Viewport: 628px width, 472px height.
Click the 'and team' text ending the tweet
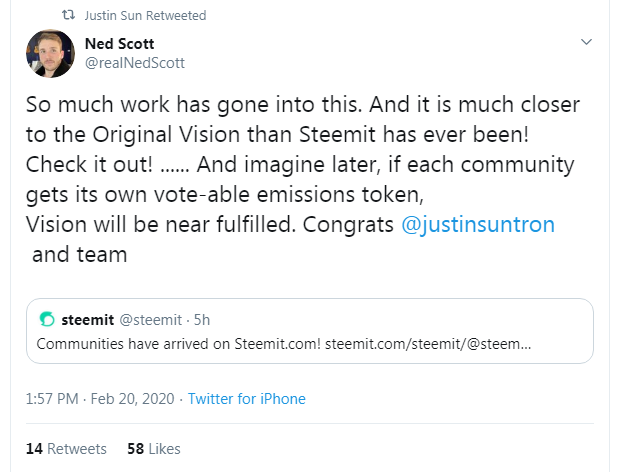pos(80,253)
